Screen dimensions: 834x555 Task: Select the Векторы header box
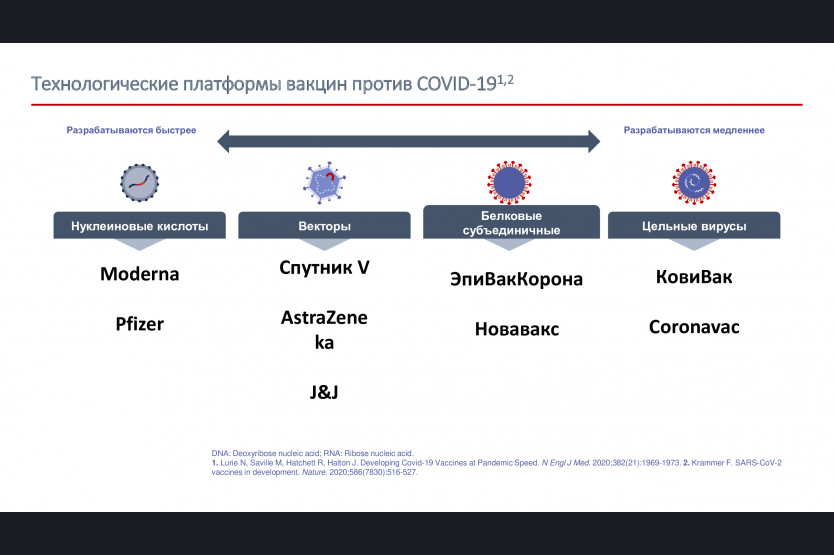(x=324, y=226)
